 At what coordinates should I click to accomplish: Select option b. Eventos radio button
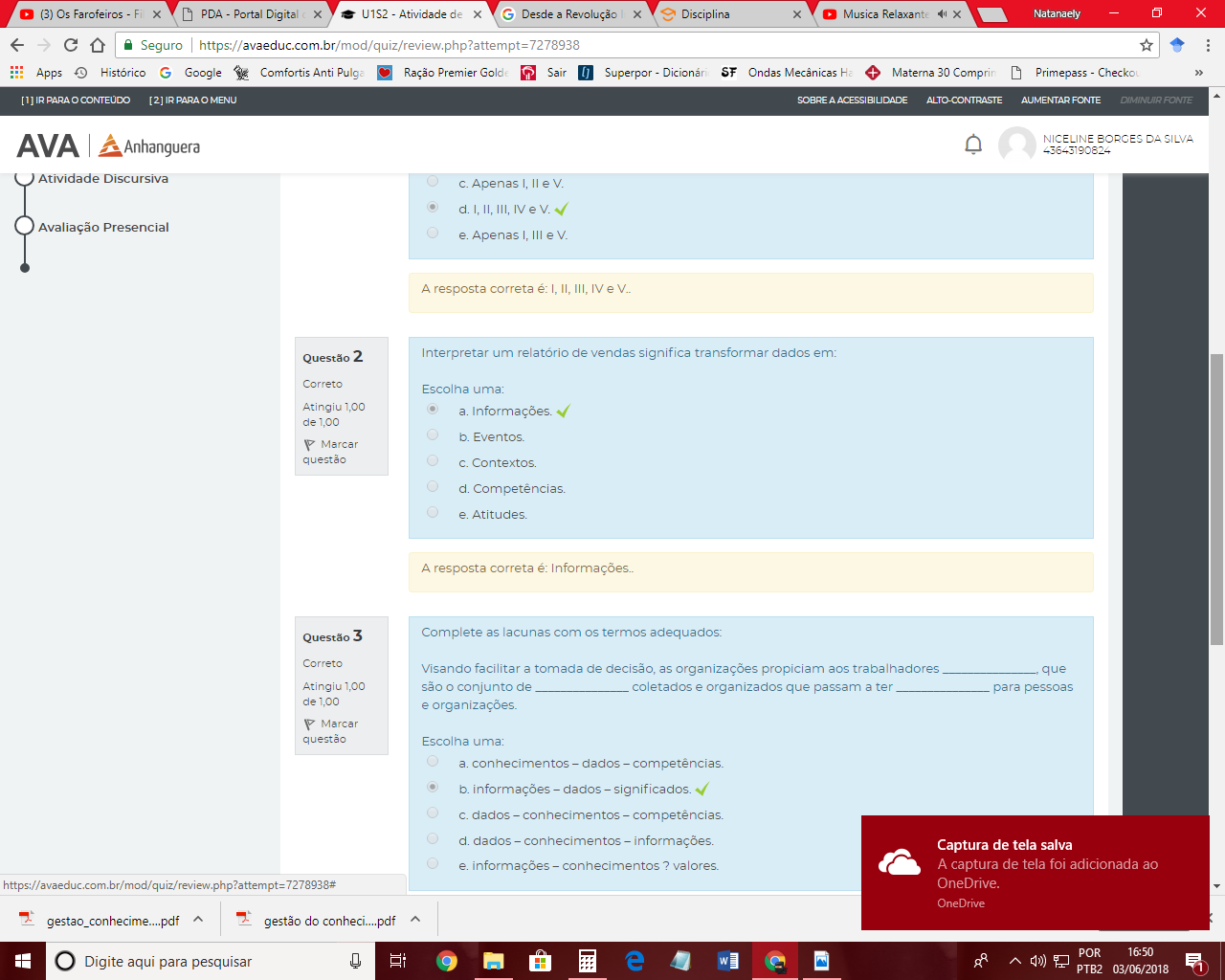tap(433, 435)
